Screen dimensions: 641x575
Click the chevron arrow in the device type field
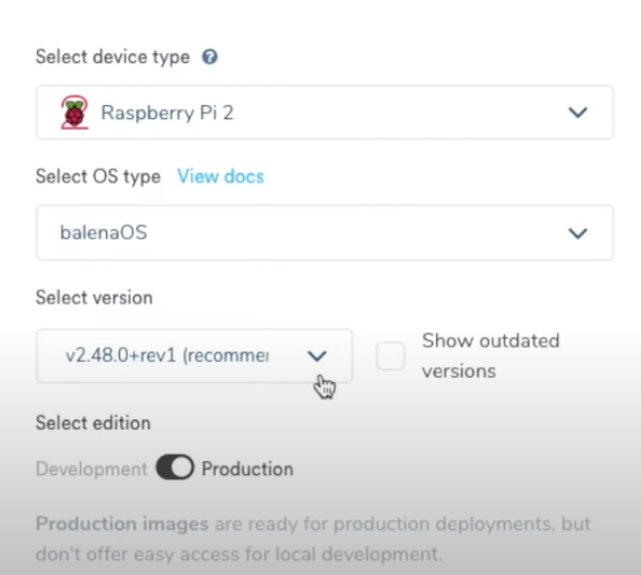point(578,112)
